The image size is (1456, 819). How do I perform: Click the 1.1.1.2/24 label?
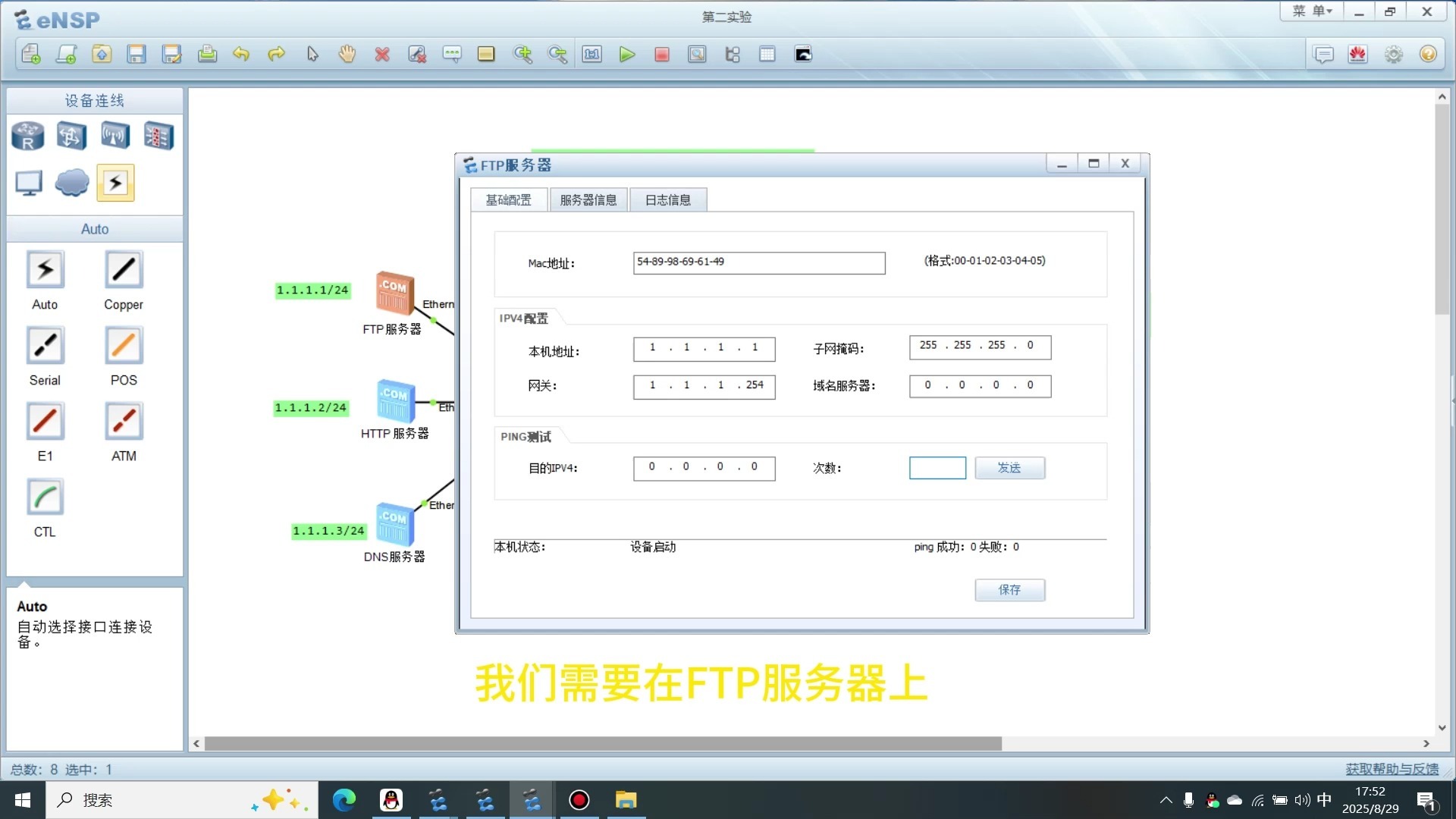click(311, 408)
